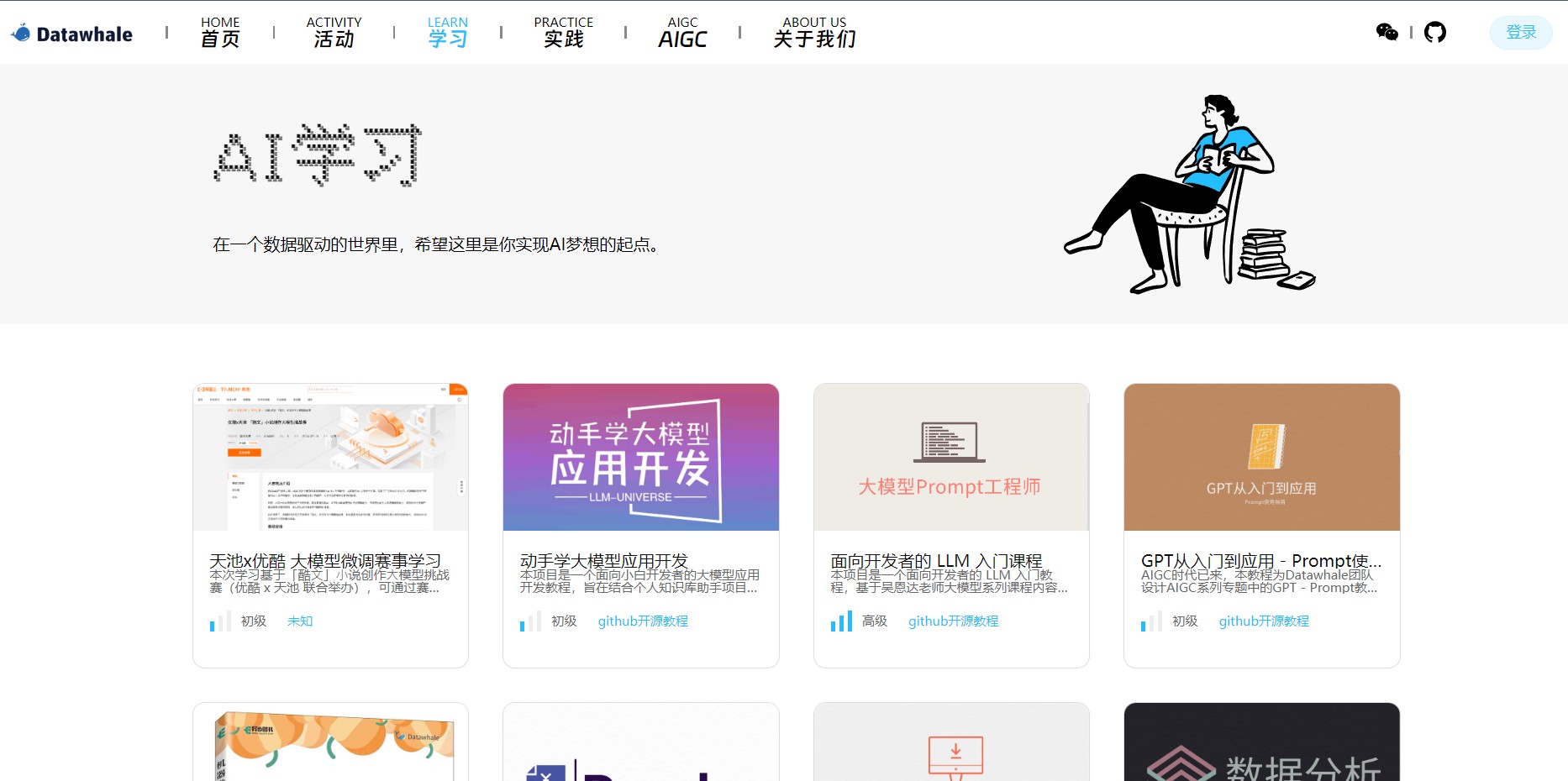Click the AI学习 pixel heading
The width and height of the screenshot is (1568, 781).
click(318, 155)
